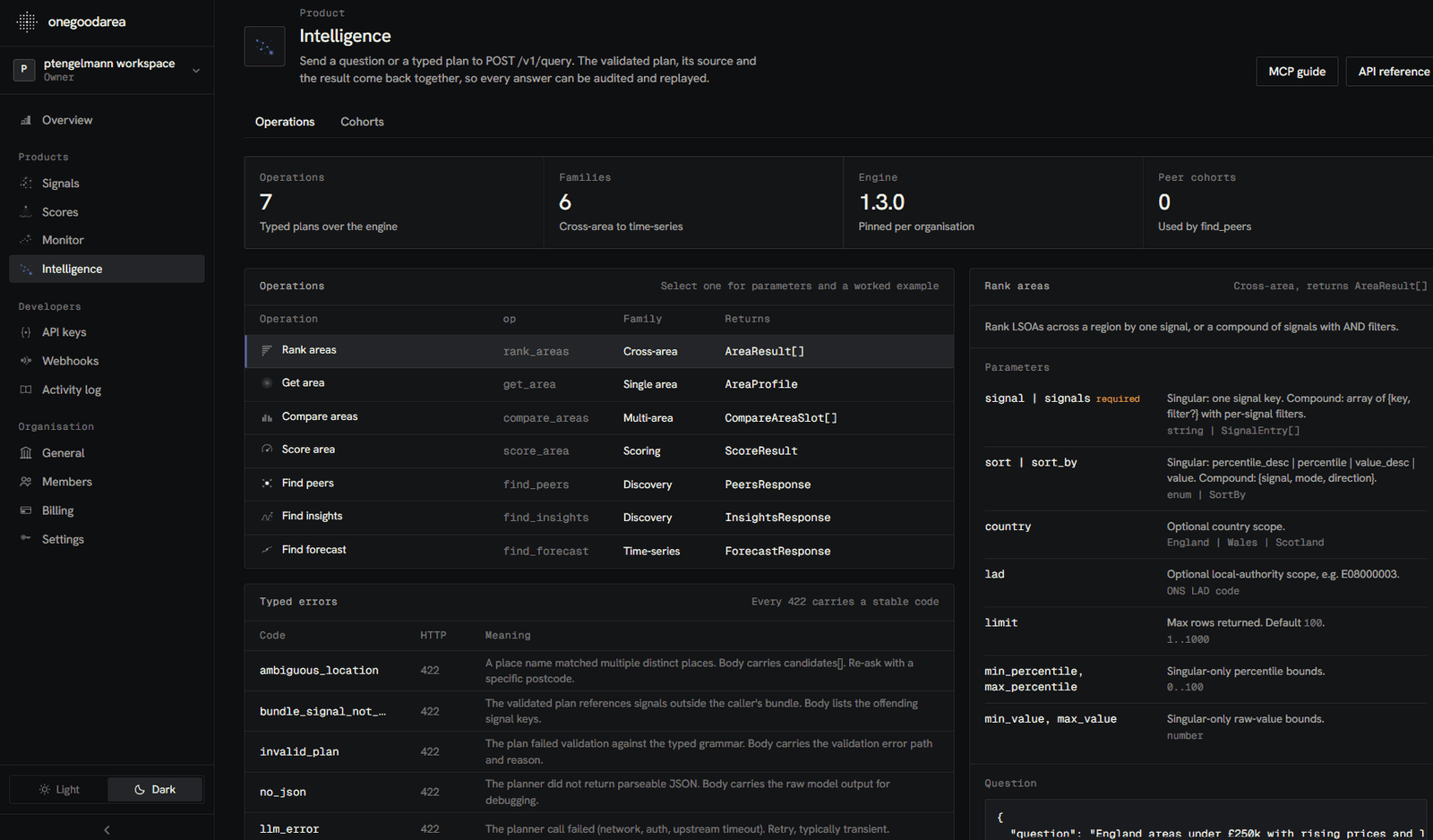Click the Activity log book icon

click(x=26, y=390)
